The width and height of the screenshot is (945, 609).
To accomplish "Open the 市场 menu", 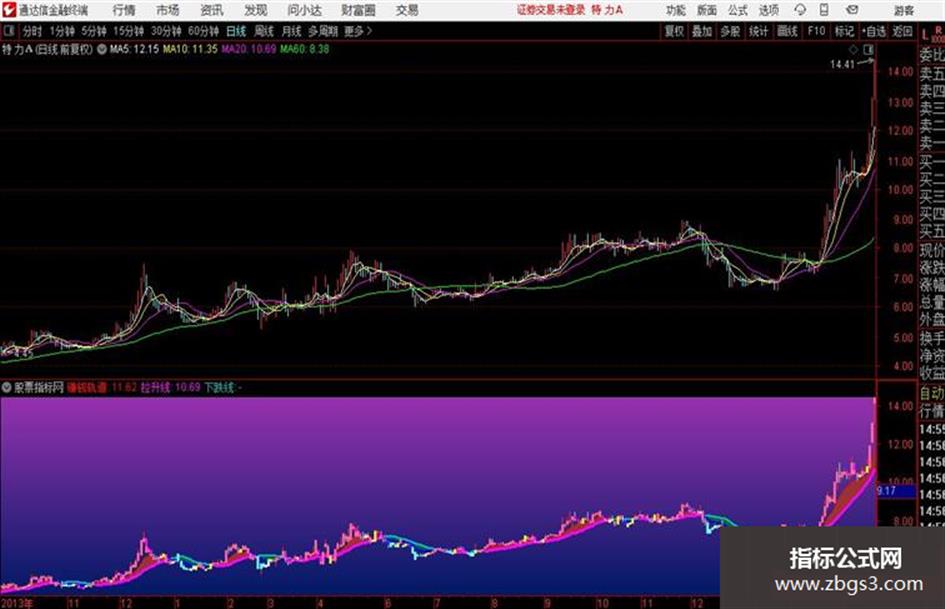I will click(168, 10).
